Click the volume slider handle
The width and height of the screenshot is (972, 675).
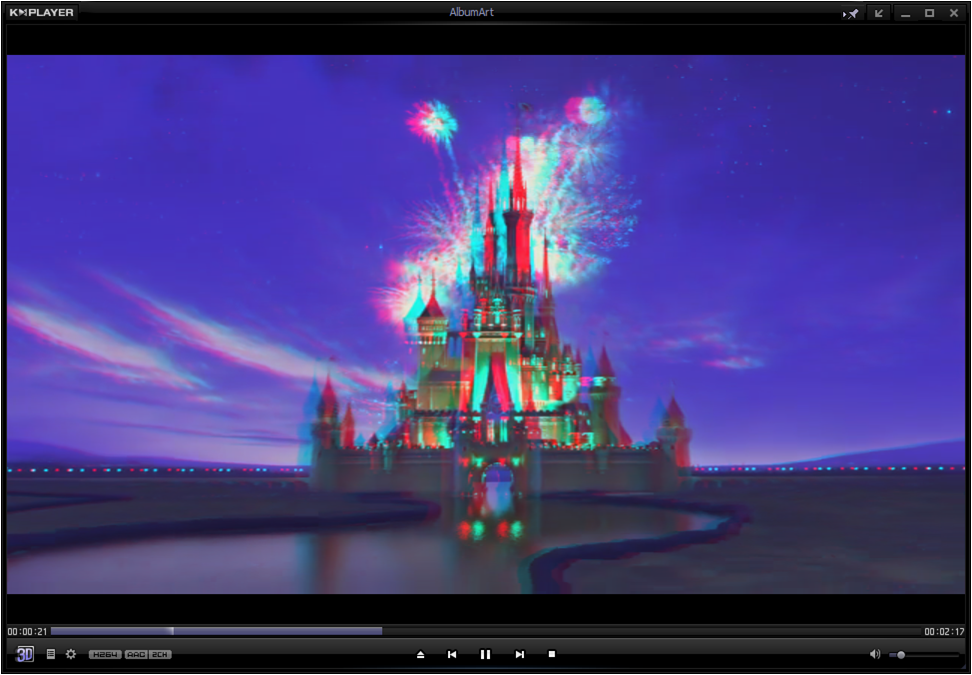[901, 655]
